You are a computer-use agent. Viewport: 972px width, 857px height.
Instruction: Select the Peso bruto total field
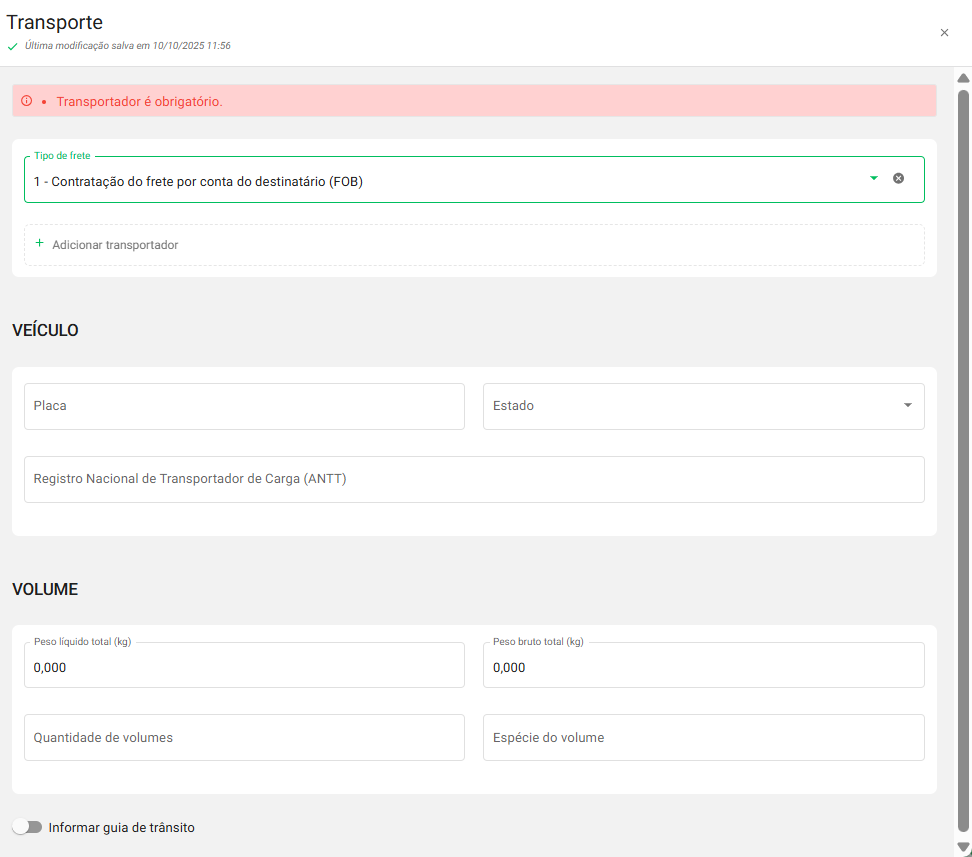(x=703, y=667)
